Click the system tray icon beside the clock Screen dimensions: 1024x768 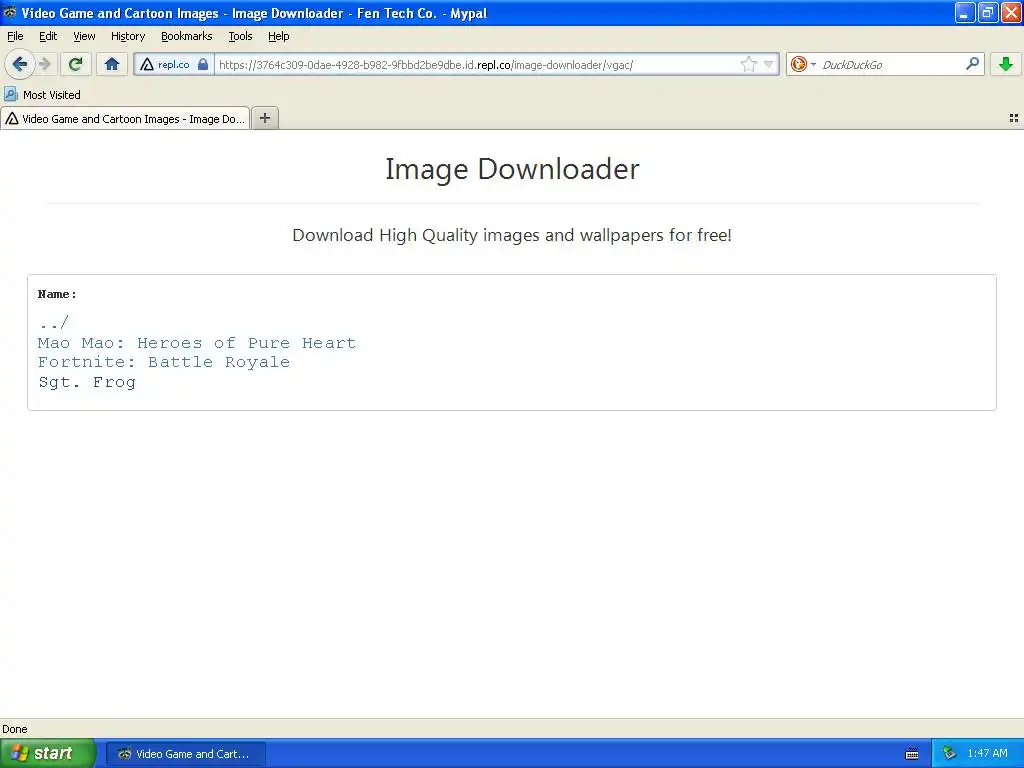click(x=949, y=754)
